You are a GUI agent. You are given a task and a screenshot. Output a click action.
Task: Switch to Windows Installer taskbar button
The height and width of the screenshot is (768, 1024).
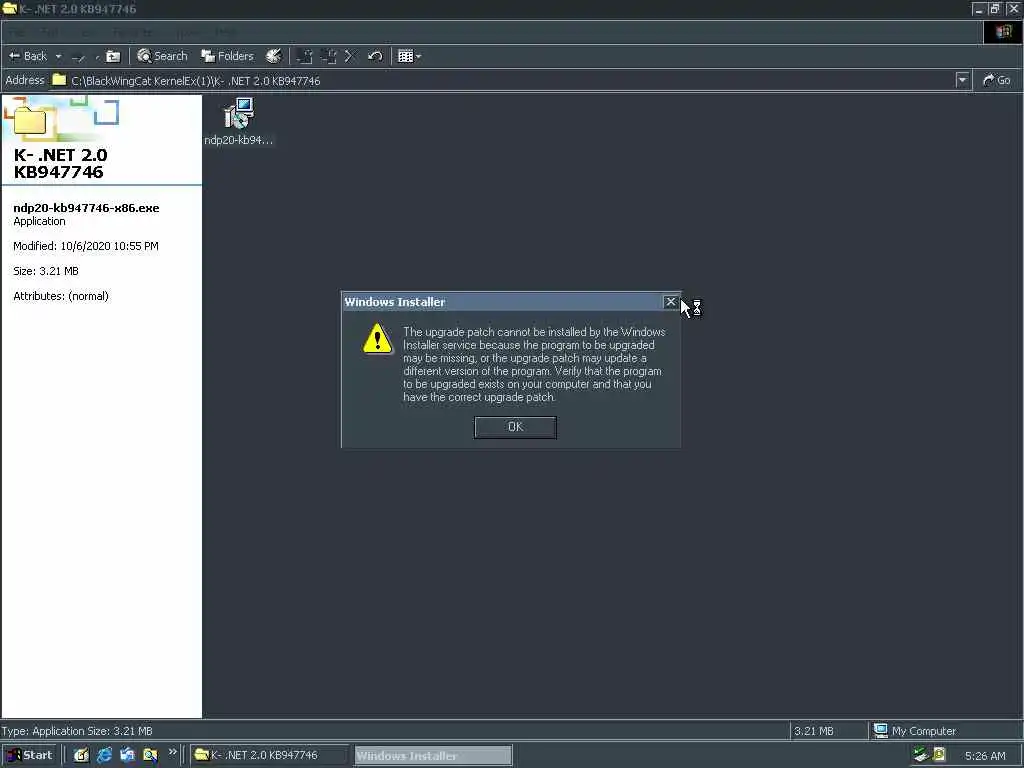click(434, 756)
